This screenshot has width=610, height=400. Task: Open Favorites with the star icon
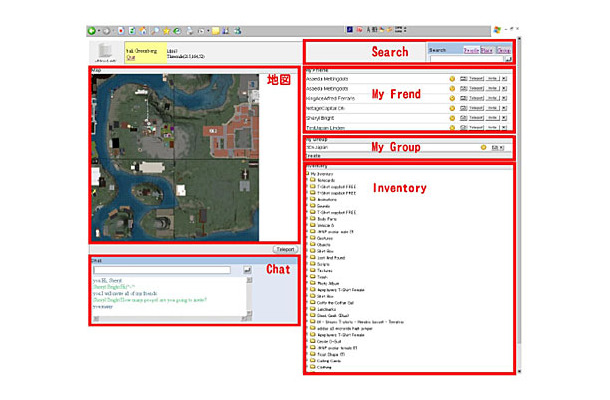[x=166, y=31]
